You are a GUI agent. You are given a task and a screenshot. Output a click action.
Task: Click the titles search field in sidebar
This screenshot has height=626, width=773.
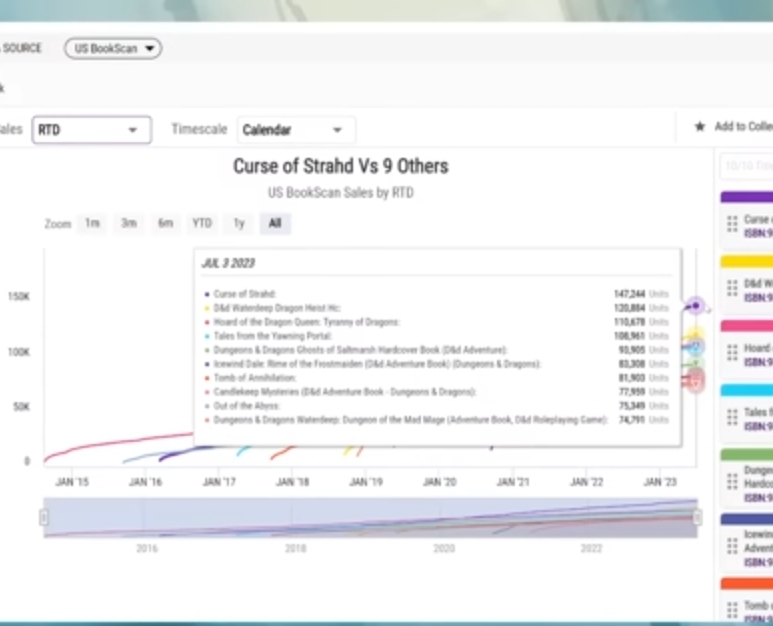point(747,166)
